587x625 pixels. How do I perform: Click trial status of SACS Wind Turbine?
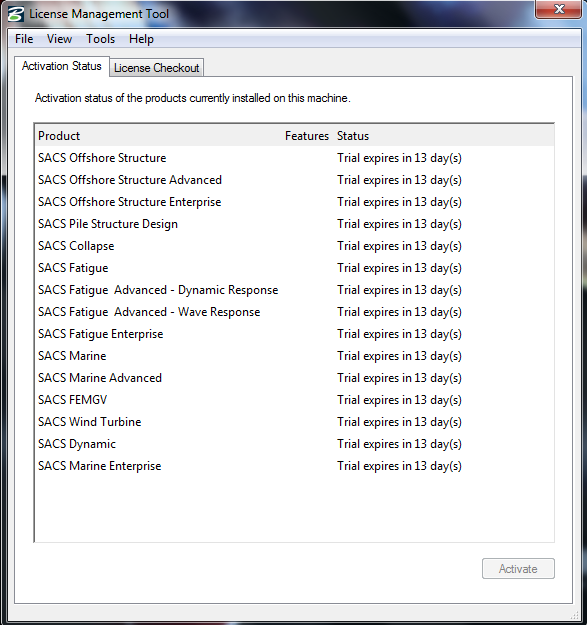(x=399, y=422)
